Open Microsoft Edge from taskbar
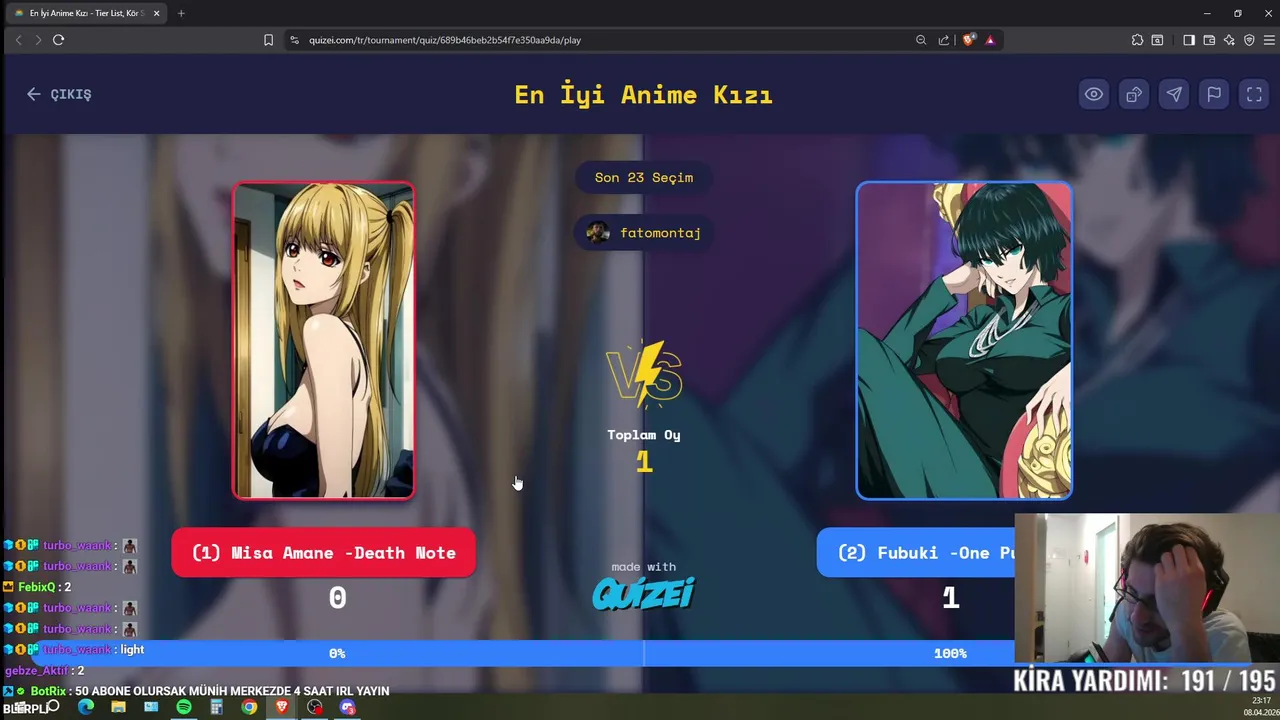 click(86, 707)
